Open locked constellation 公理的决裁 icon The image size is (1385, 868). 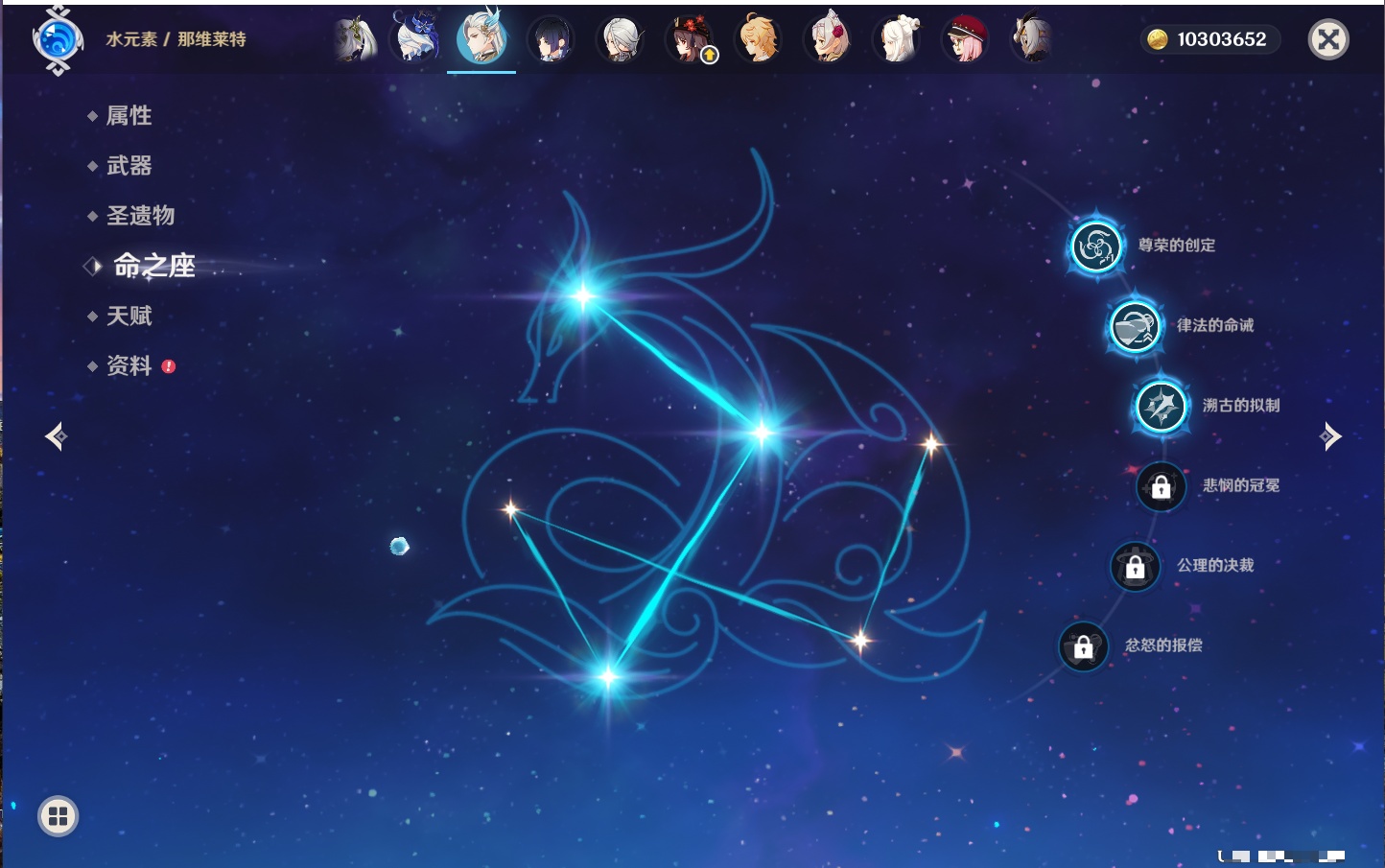pos(1135,566)
